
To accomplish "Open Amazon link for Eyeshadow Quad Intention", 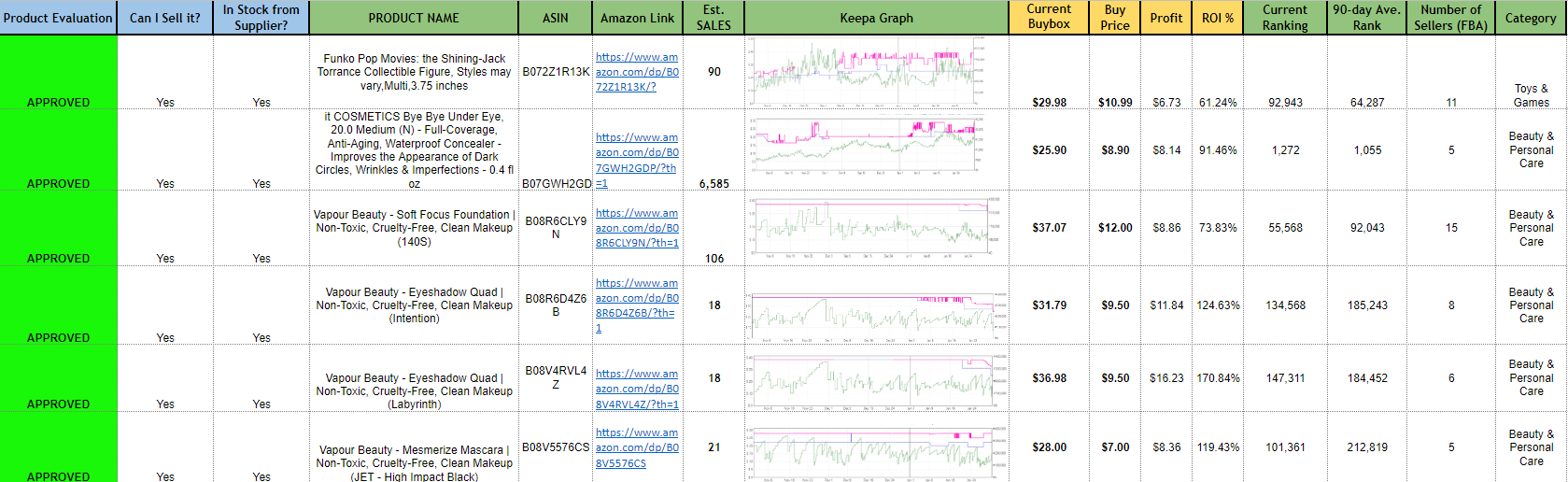I will tap(637, 298).
